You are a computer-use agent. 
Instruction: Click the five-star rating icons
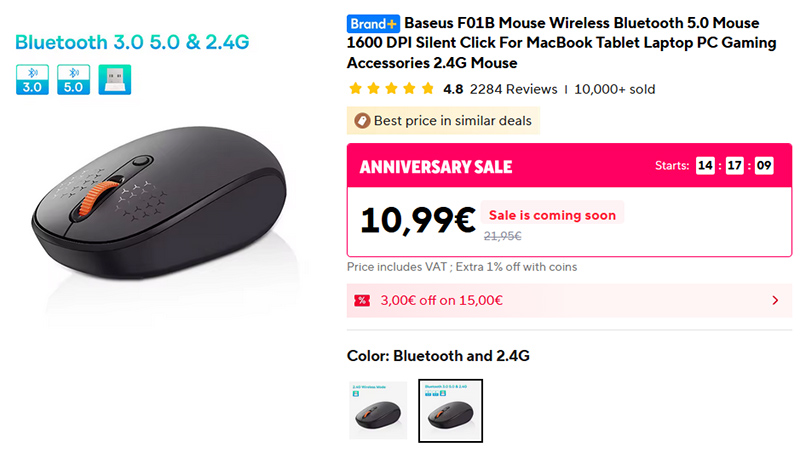(x=391, y=89)
